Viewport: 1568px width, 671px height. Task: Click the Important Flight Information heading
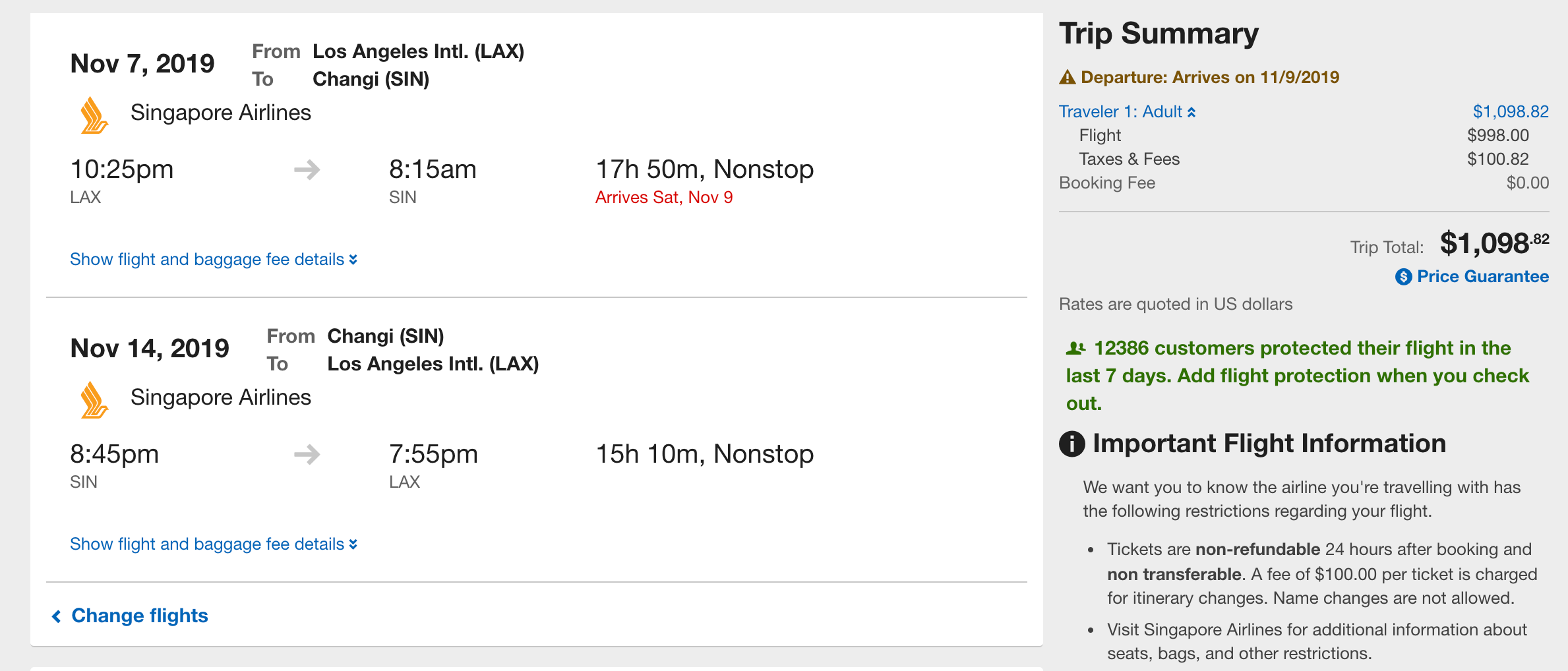[x=1269, y=444]
